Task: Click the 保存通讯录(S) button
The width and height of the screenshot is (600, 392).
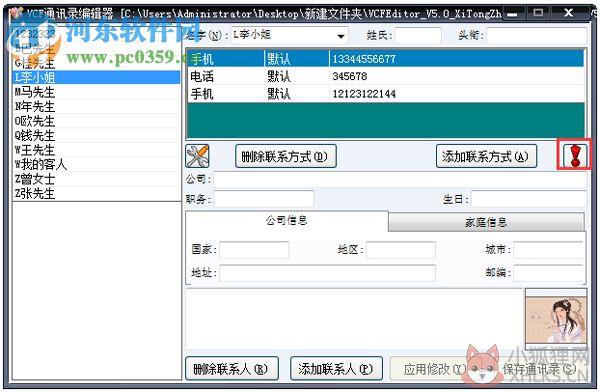Action: coord(540,369)
